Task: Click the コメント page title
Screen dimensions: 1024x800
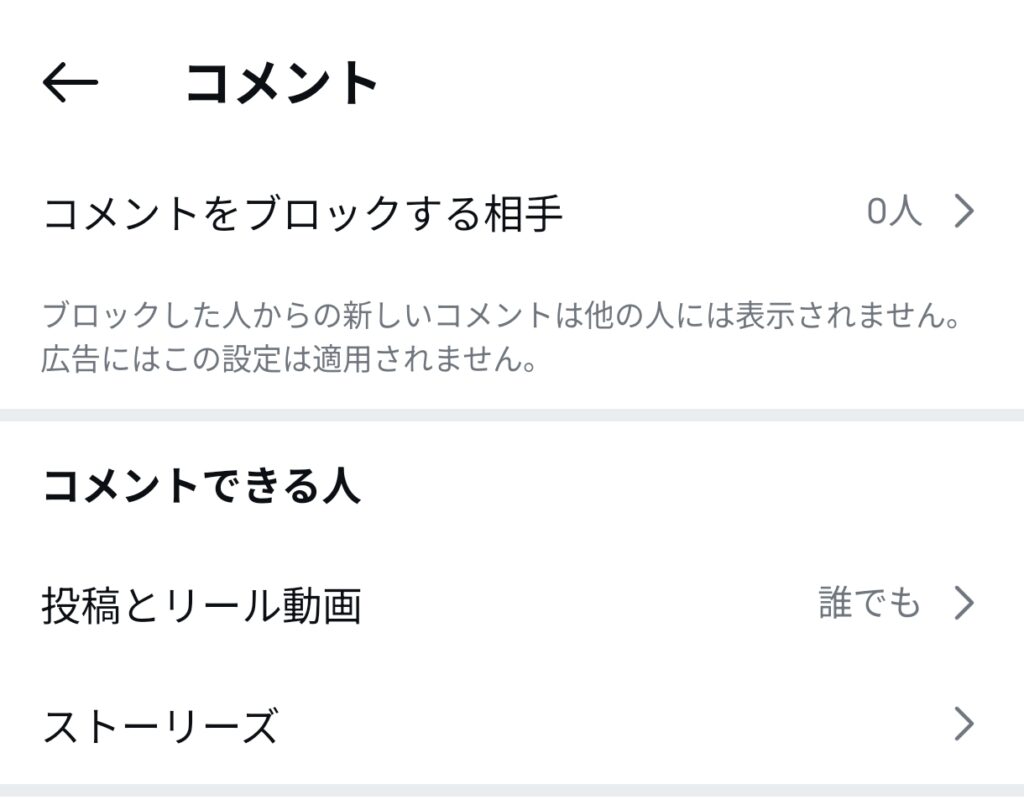Action: [x=281, y=84]
